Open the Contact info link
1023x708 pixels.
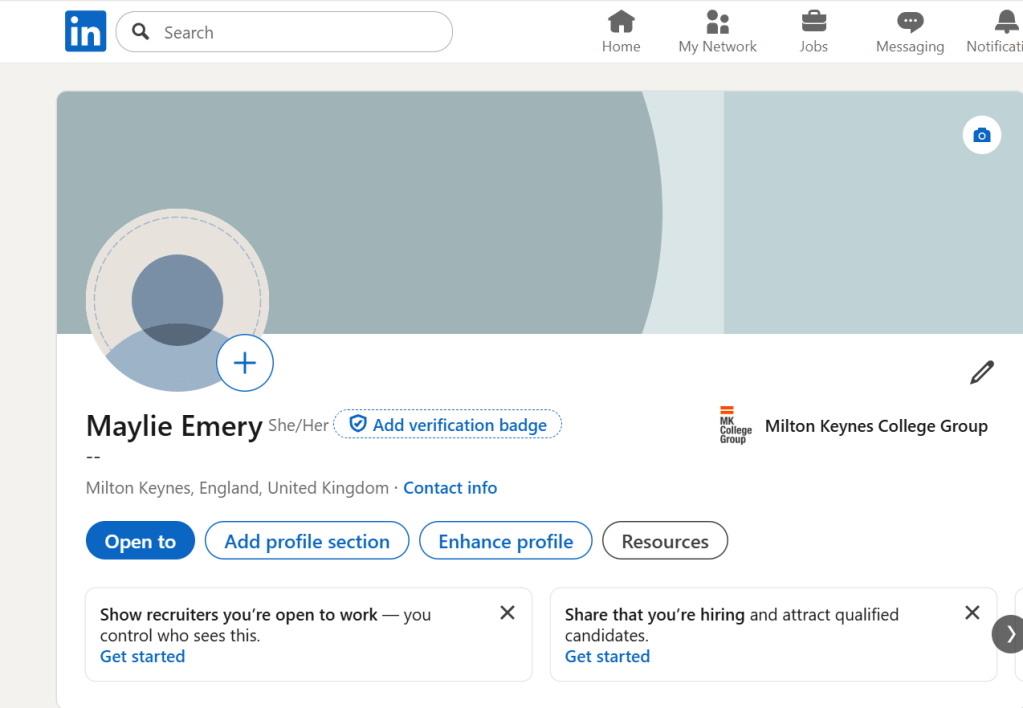pyautogui.click(x=450, y=488)
